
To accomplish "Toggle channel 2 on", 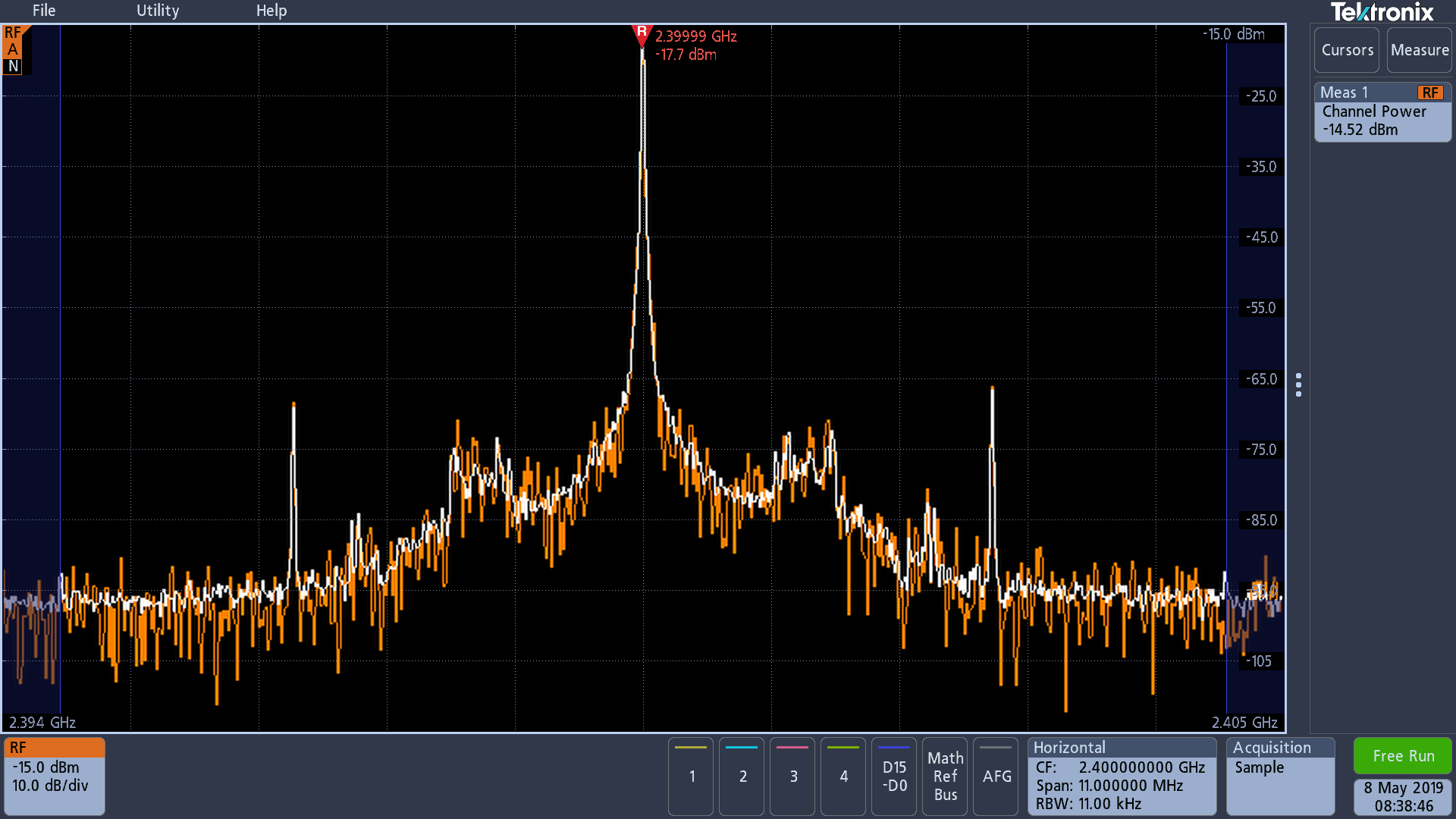I will 742,776.
